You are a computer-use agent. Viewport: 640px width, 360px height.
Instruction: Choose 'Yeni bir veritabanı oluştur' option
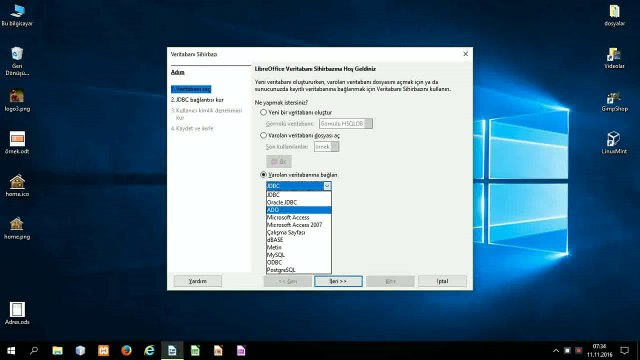pyautogui.click(x=296, y=112)
